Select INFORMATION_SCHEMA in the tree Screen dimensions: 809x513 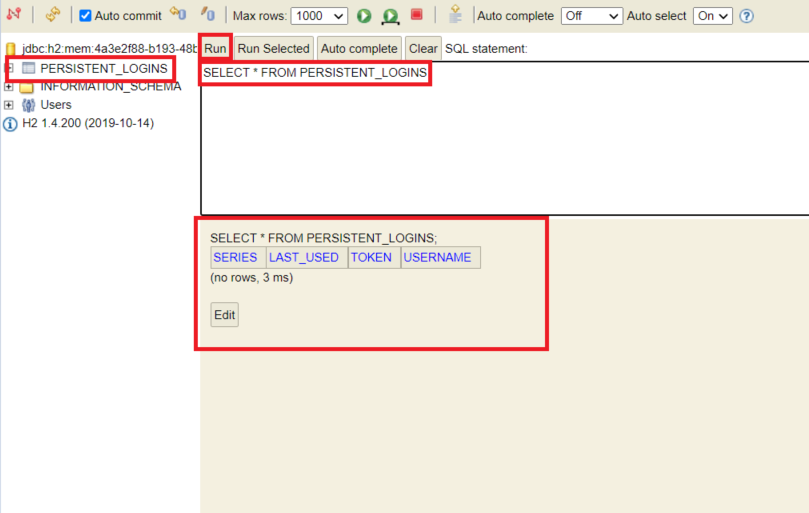(x=111, y=86)
